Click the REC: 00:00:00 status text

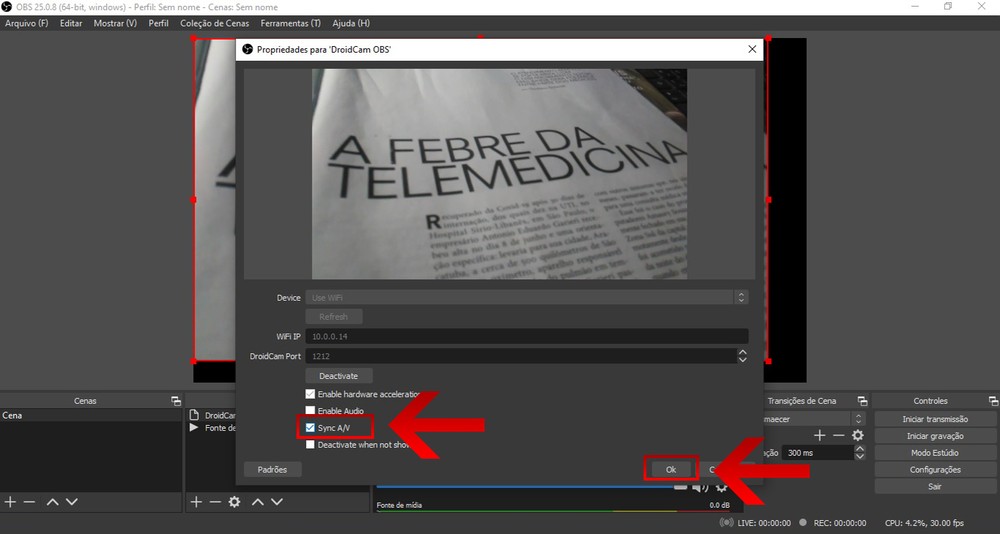click(840, 523)
